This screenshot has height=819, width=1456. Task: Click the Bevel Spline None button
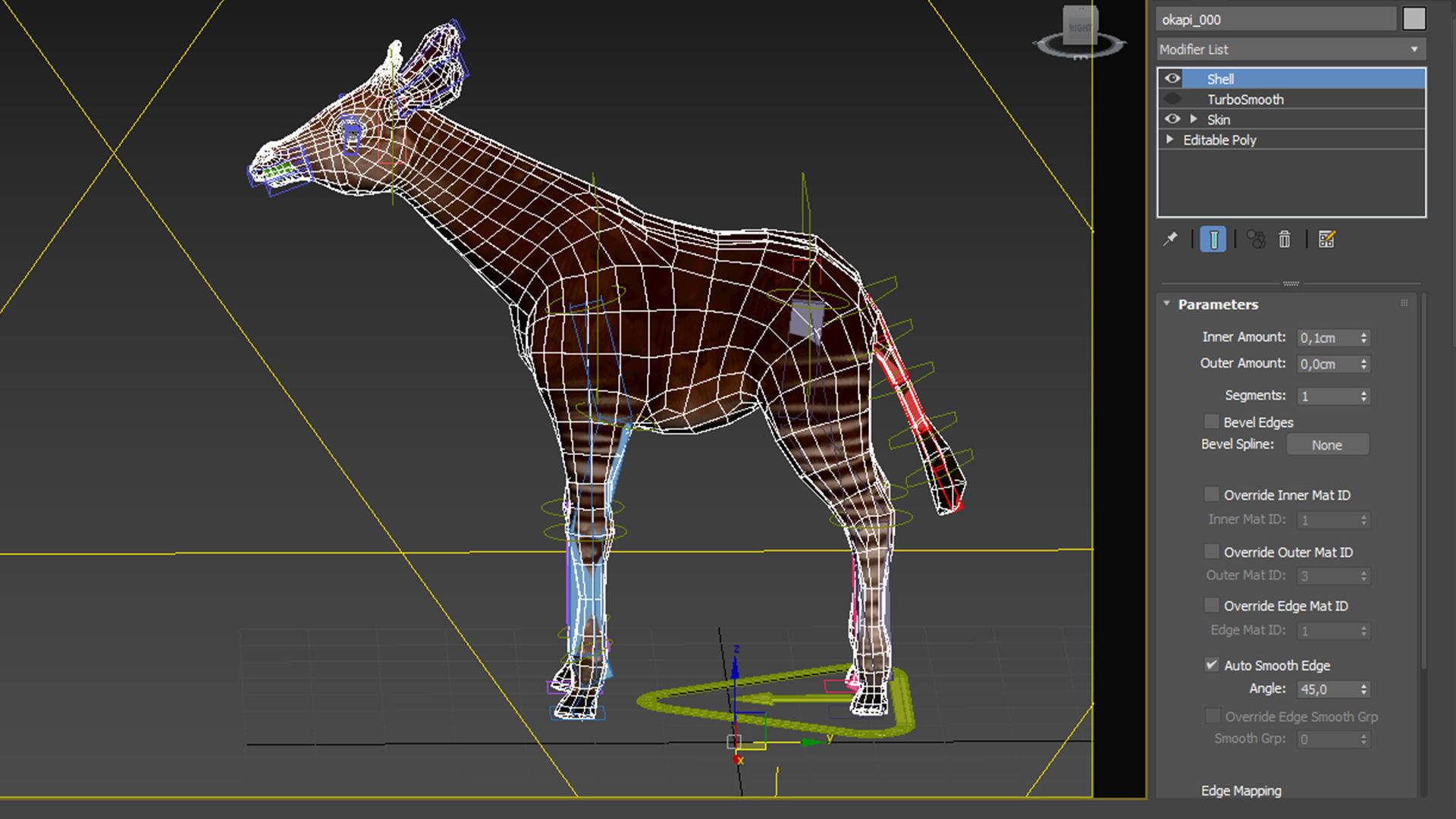1327,444
